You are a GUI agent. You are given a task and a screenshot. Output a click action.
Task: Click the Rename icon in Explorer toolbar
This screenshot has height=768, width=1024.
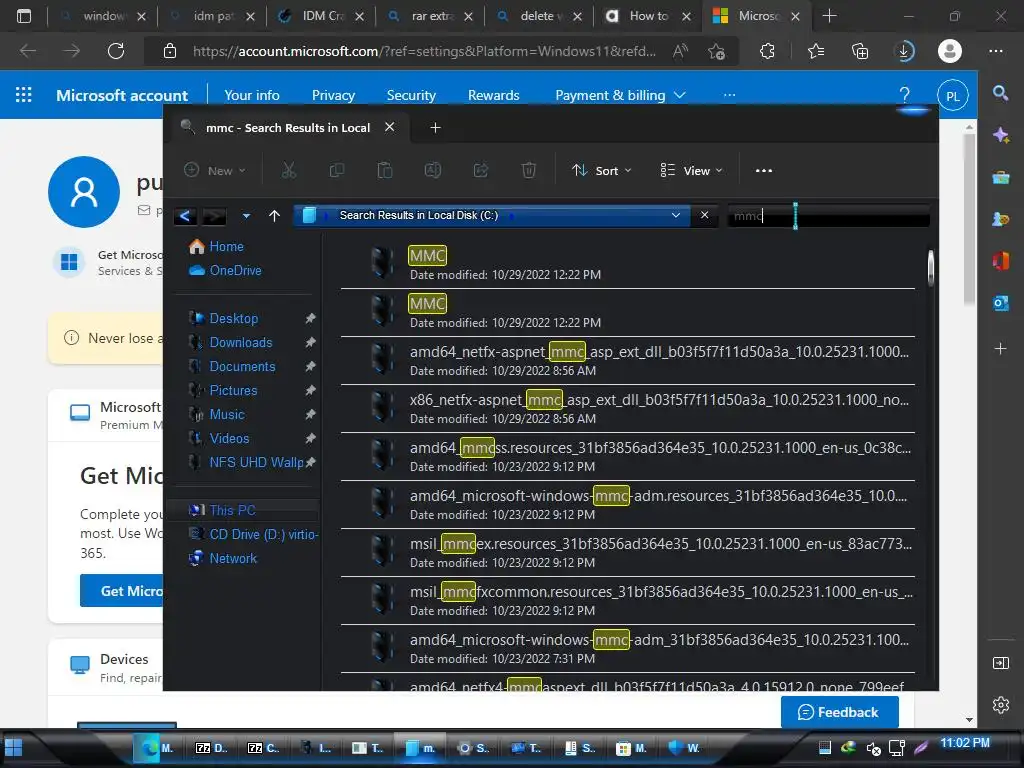pyautogui.click(x=433, y=170)
